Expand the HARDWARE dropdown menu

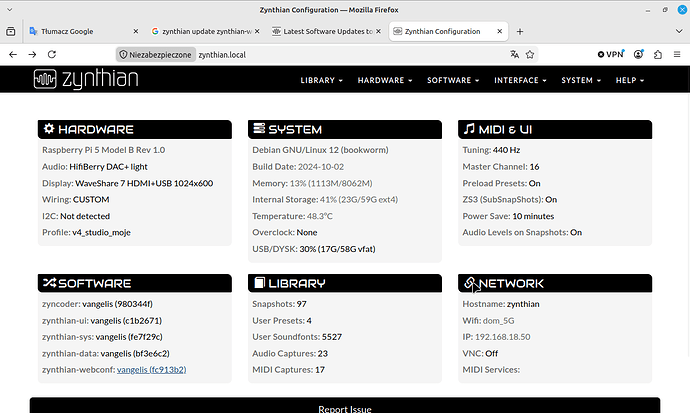(385, 80)
